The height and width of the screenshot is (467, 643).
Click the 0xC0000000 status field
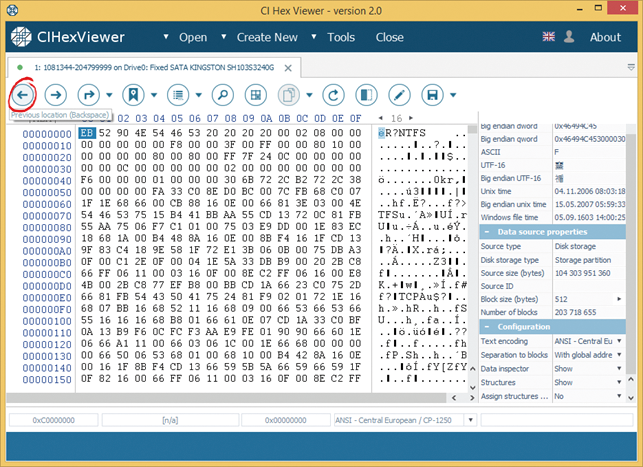(x=54, y=420)
